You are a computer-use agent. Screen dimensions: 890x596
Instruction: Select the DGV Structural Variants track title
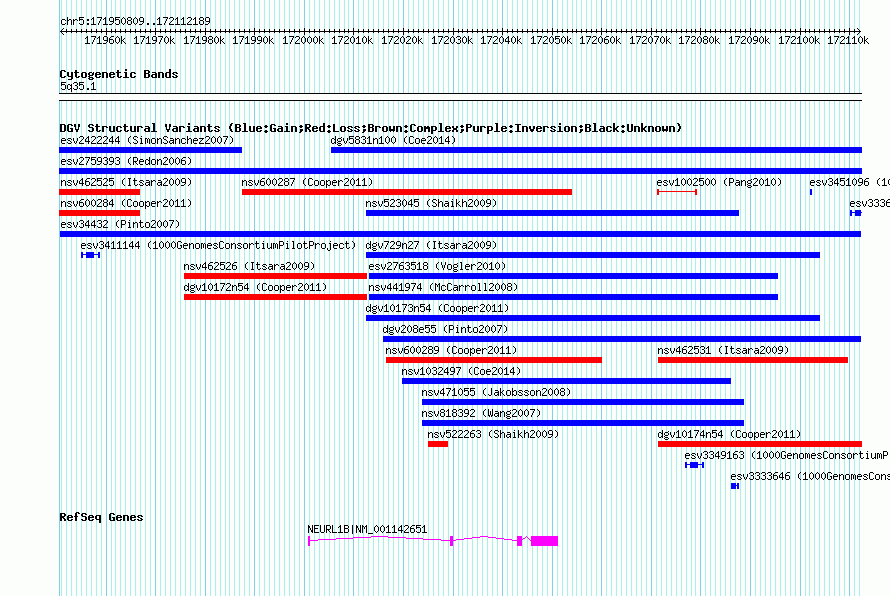(371, 128)
